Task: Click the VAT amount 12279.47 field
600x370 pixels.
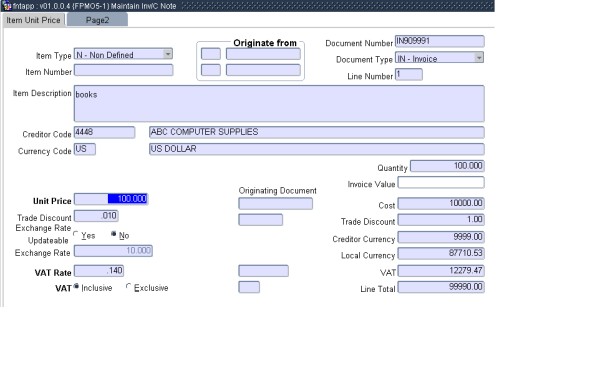Action: (441, 271)
